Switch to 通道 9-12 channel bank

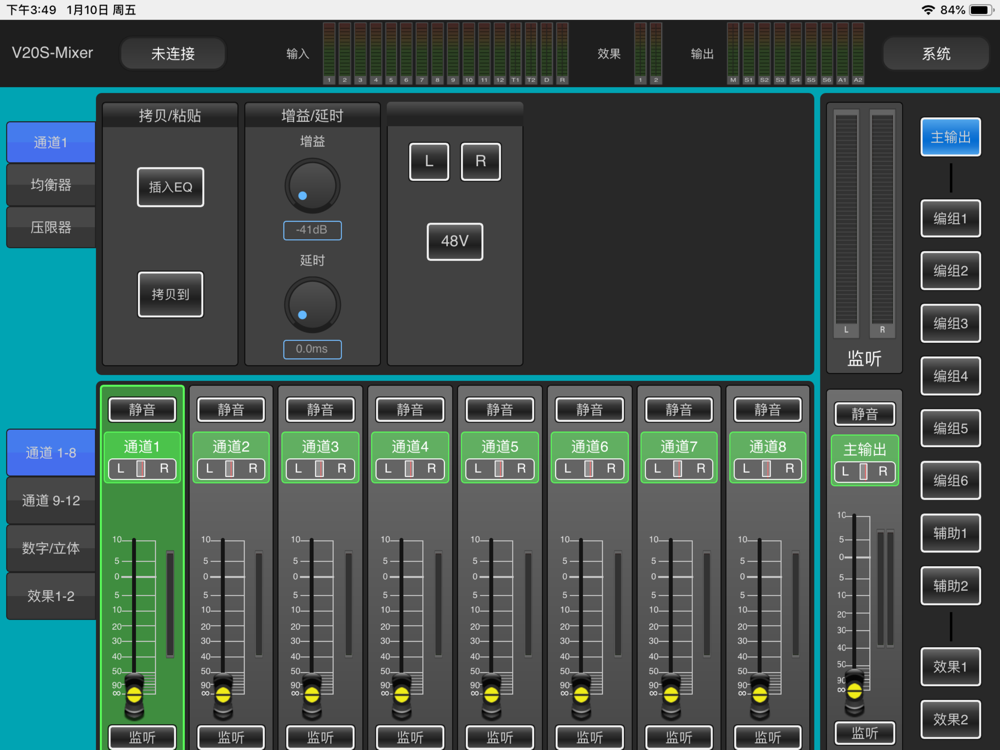point(51,501)
